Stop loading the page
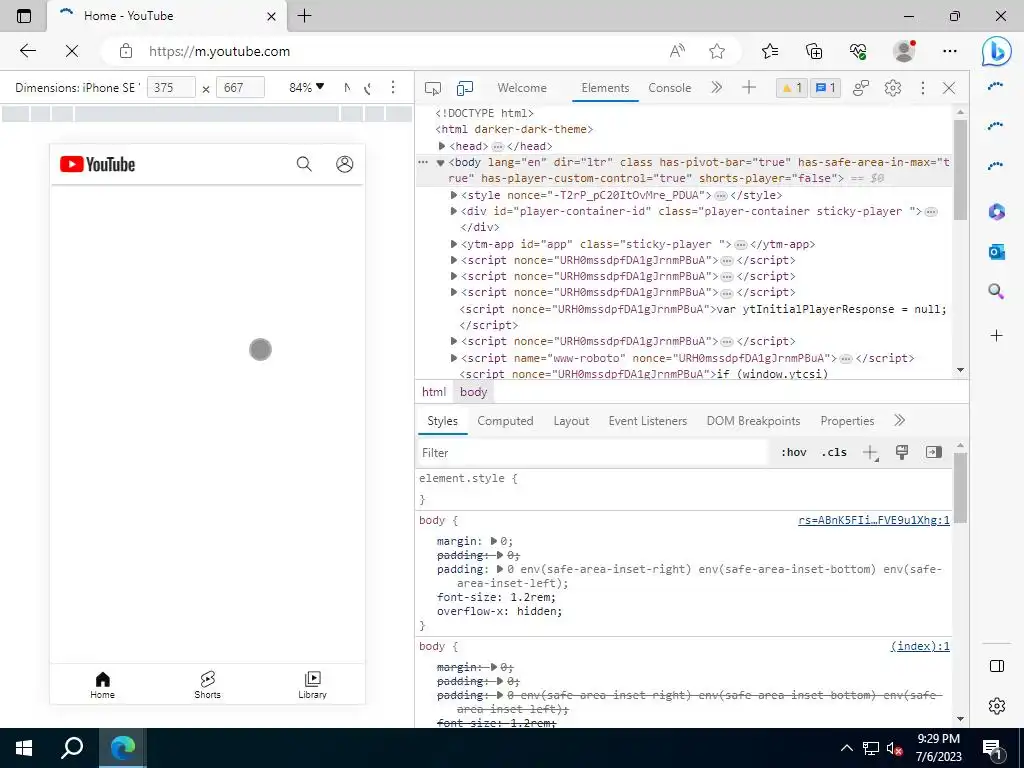 point(72,51)
